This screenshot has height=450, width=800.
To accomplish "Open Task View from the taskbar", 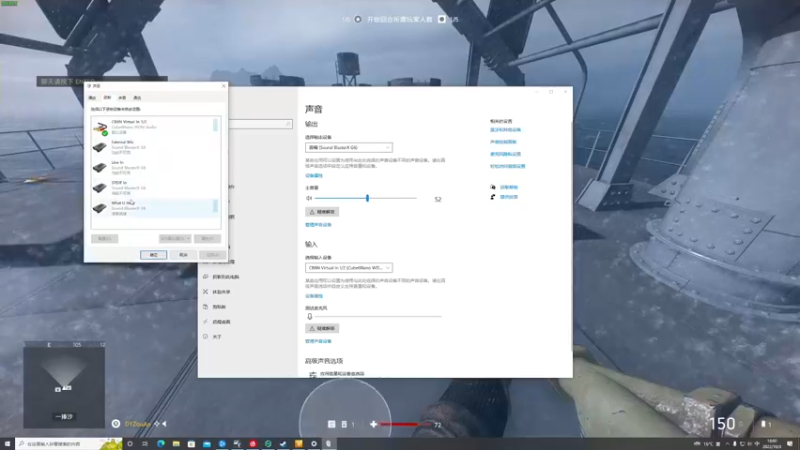I will pyautogui.click(x=145, y=444).
